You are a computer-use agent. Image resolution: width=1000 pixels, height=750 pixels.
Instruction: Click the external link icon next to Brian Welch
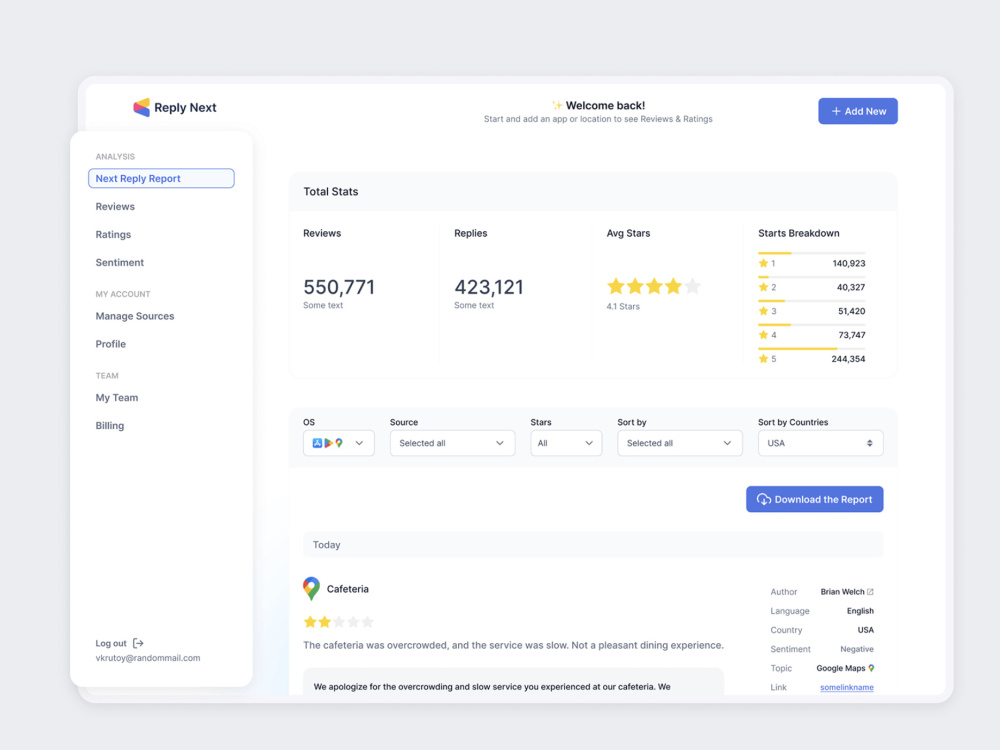click(x=872, y=591)
